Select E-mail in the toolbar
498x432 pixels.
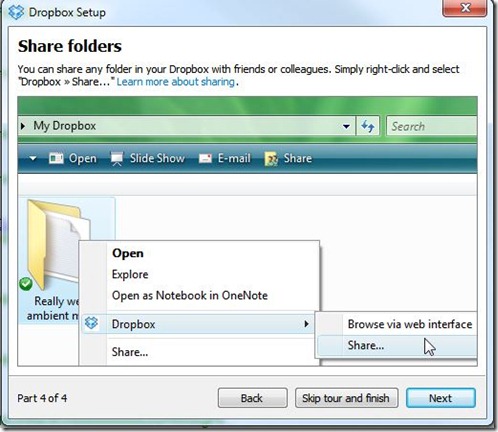pos(234,158)
